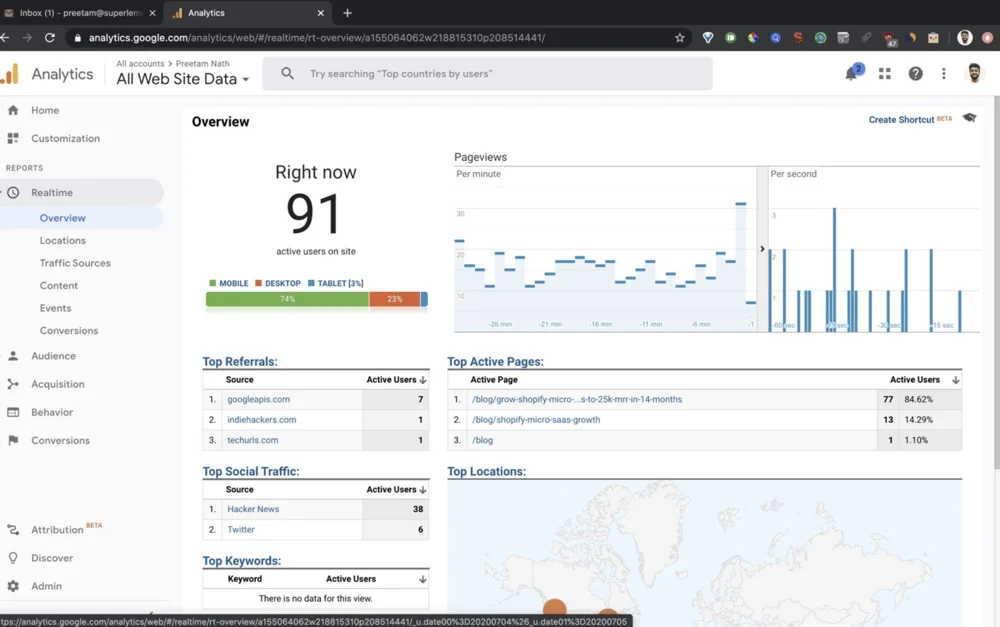Image resolution: width=1000 pixels, height=627 pixels.
Task: Click the Create Shortcut link
Action: point(901,120)
